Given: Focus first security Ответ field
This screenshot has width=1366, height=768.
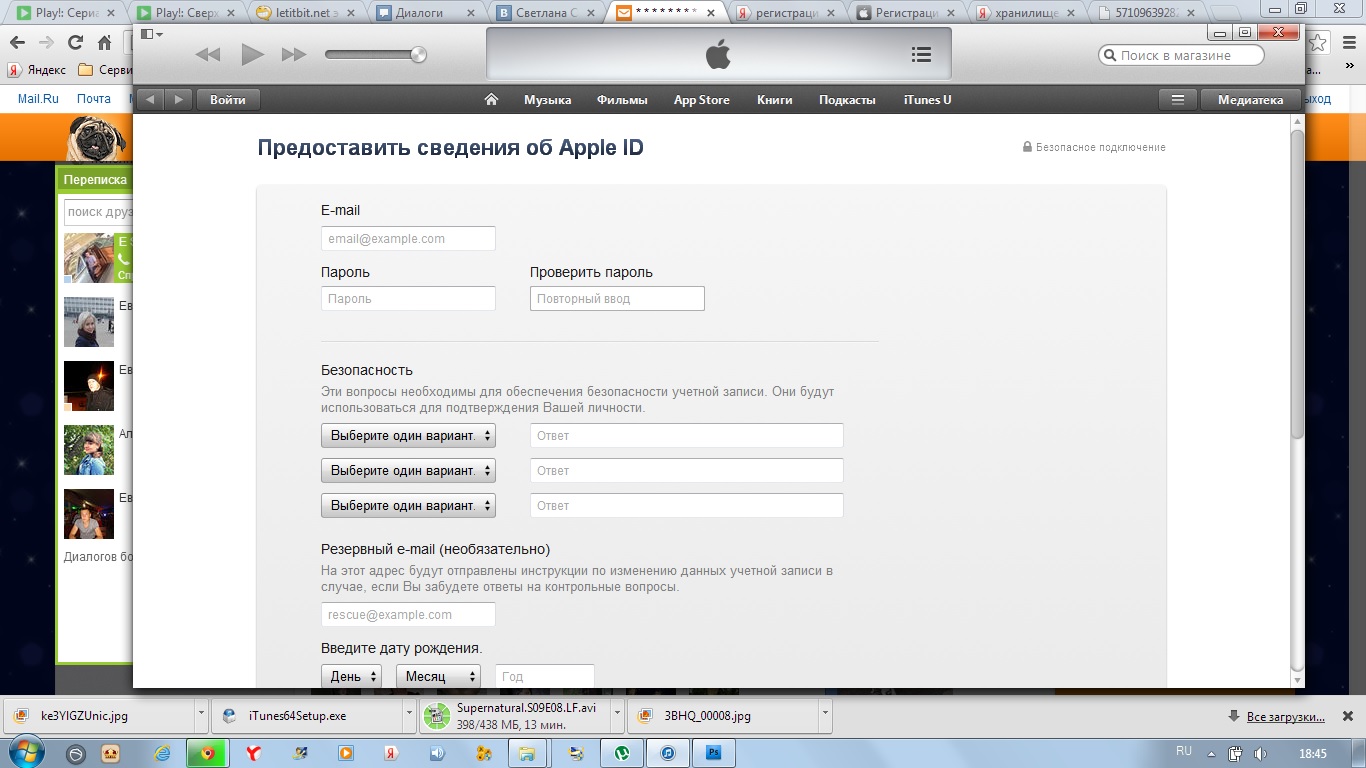Looking at the screenshot, I should tap(687, 435).
